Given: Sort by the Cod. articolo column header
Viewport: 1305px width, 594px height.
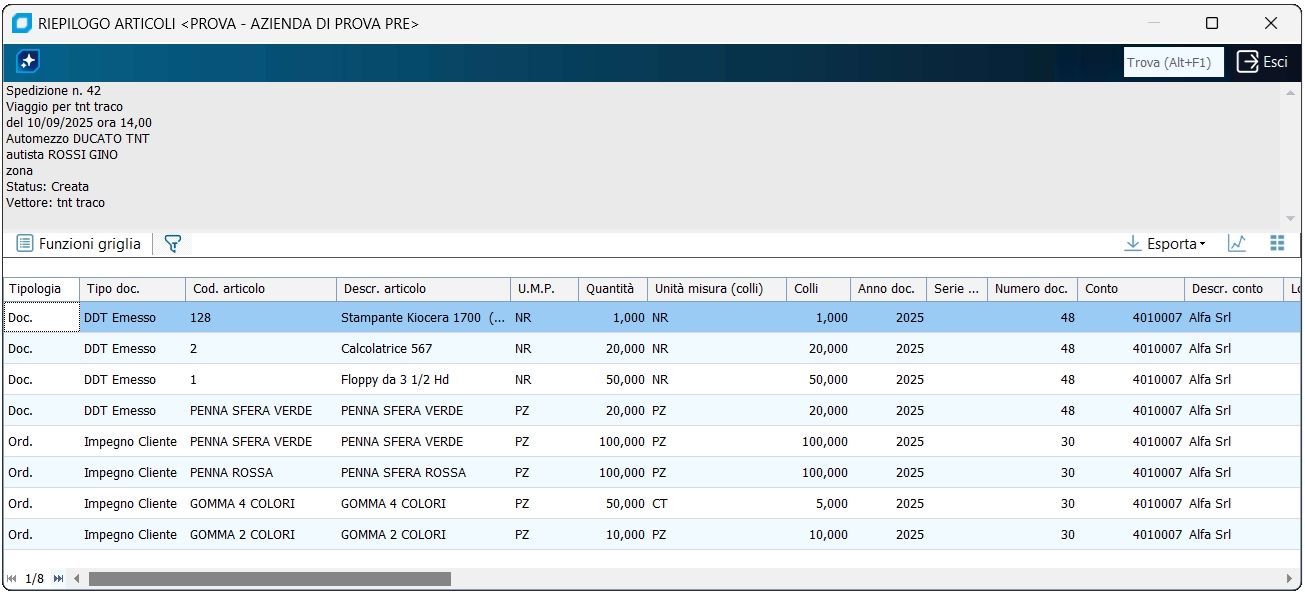Looking at the screenshot, I should [x=261, y=289].
